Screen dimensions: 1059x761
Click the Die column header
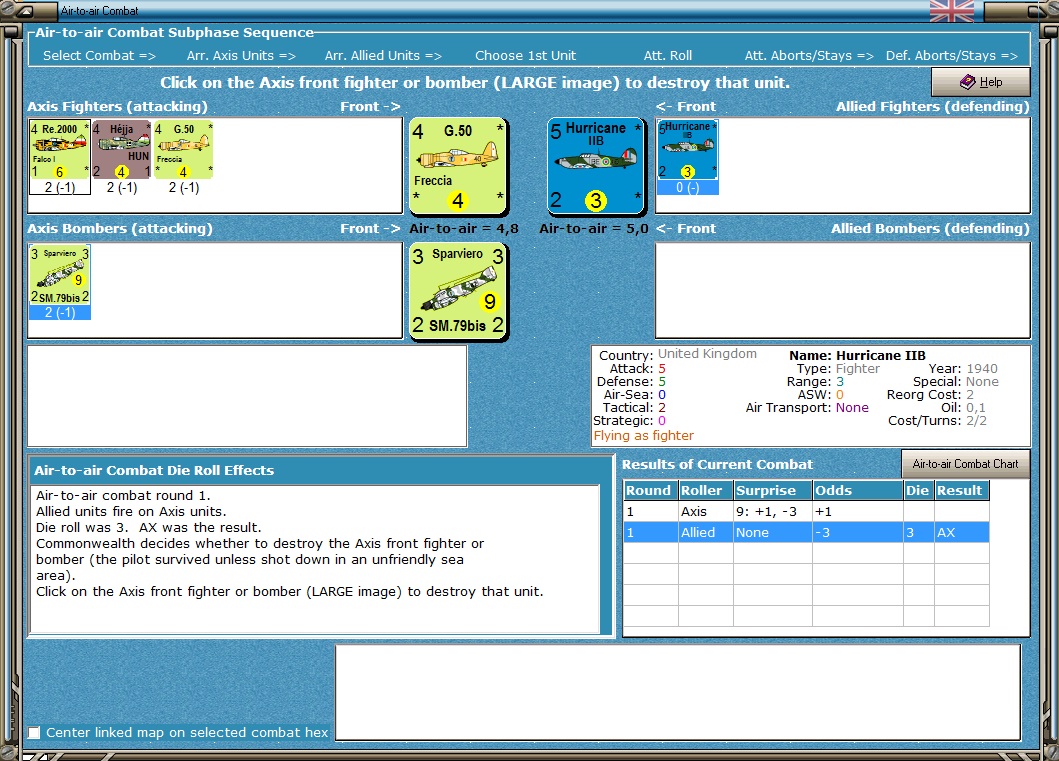tap(919, 490)
